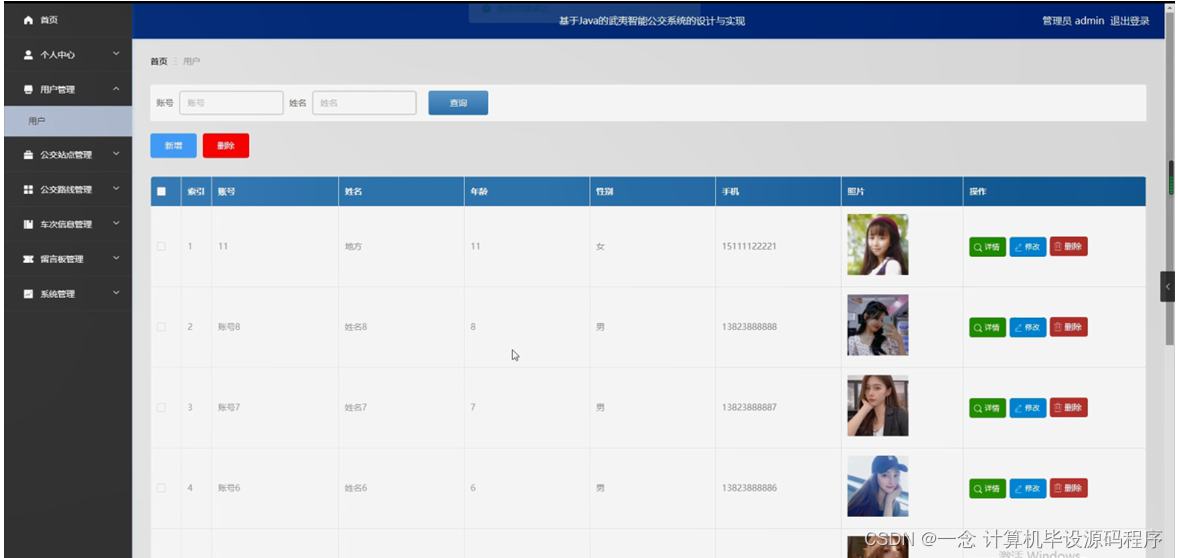Click the ticket icon beside 留言板管理
This screenshot has width=1178, height=558.
point(29,259)
